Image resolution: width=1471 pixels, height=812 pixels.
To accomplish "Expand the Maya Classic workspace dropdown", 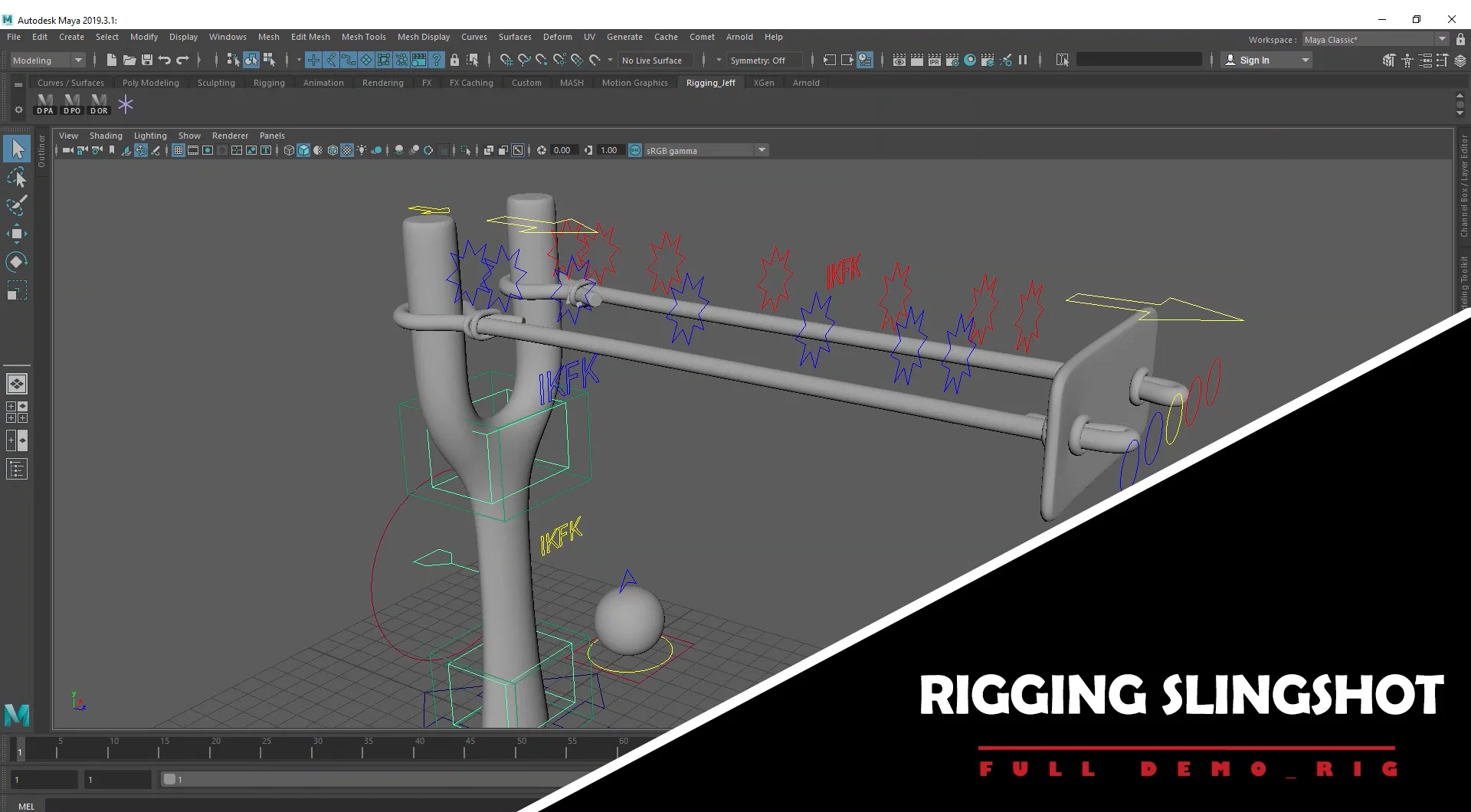I will coord(1441,39).
